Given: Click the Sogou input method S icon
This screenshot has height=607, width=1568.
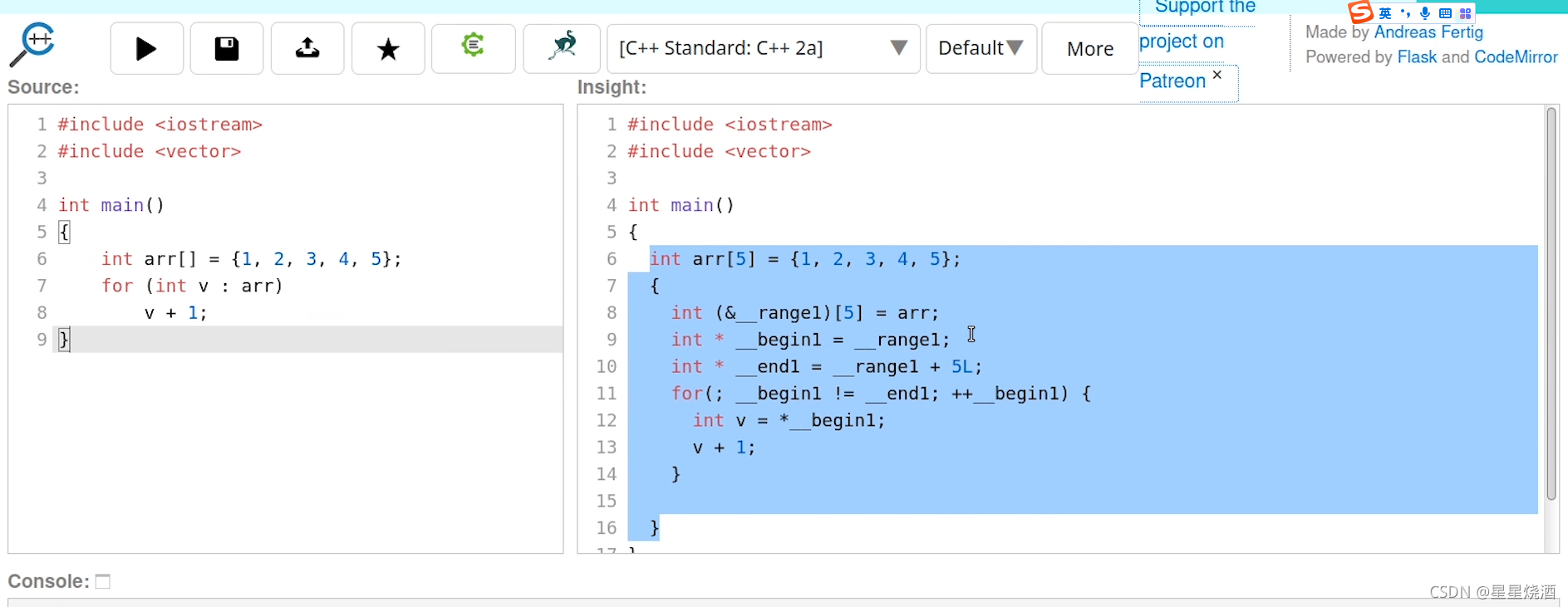Looking at the screenshot, I should tap(1360, 12).
